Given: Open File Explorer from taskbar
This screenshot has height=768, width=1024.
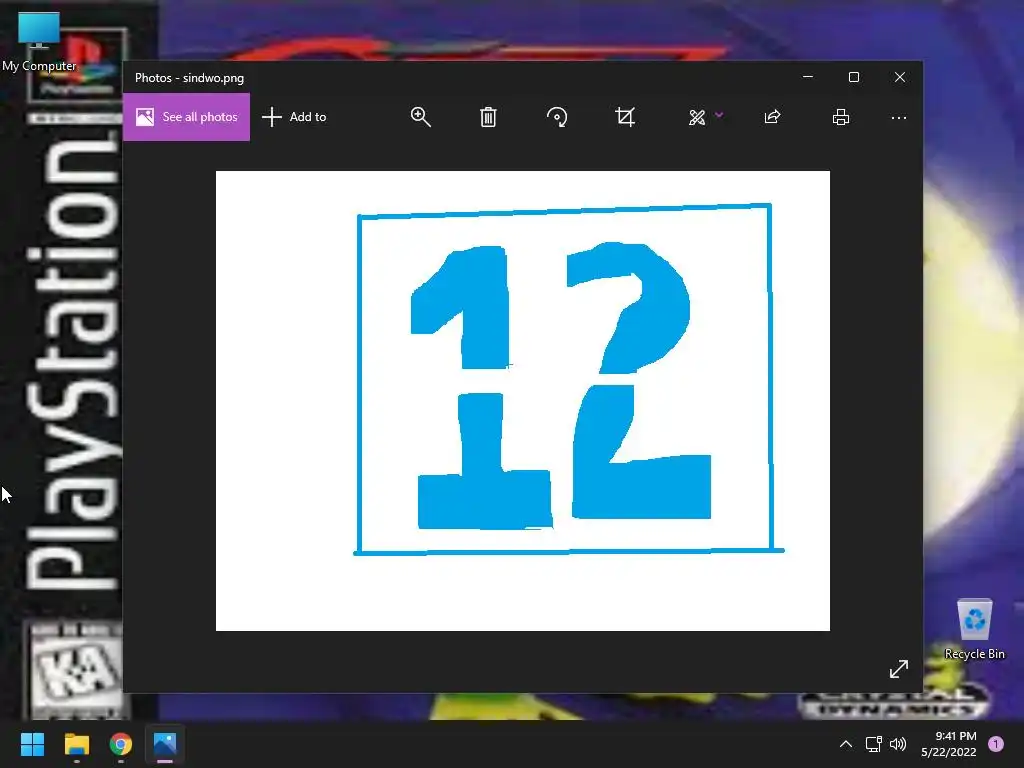Looking at the screenshot, I should coord(76,744).
